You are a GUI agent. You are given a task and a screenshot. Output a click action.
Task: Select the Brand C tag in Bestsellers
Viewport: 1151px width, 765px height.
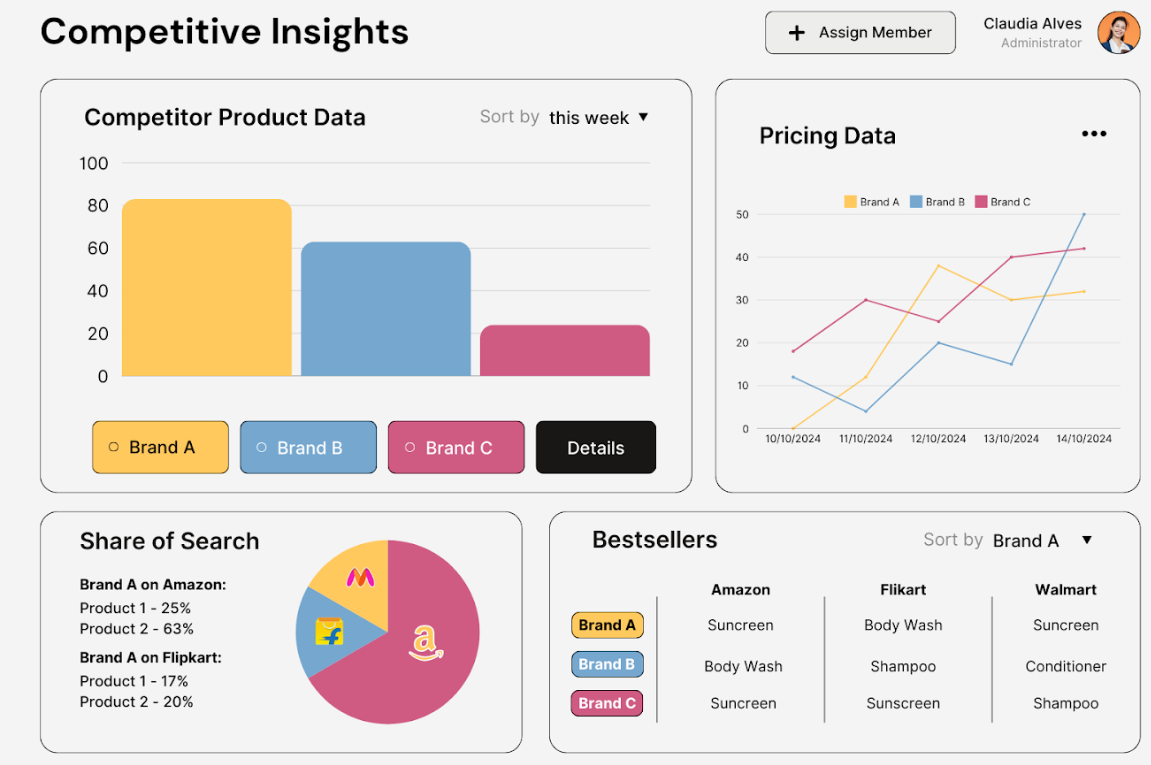(607, 703)
